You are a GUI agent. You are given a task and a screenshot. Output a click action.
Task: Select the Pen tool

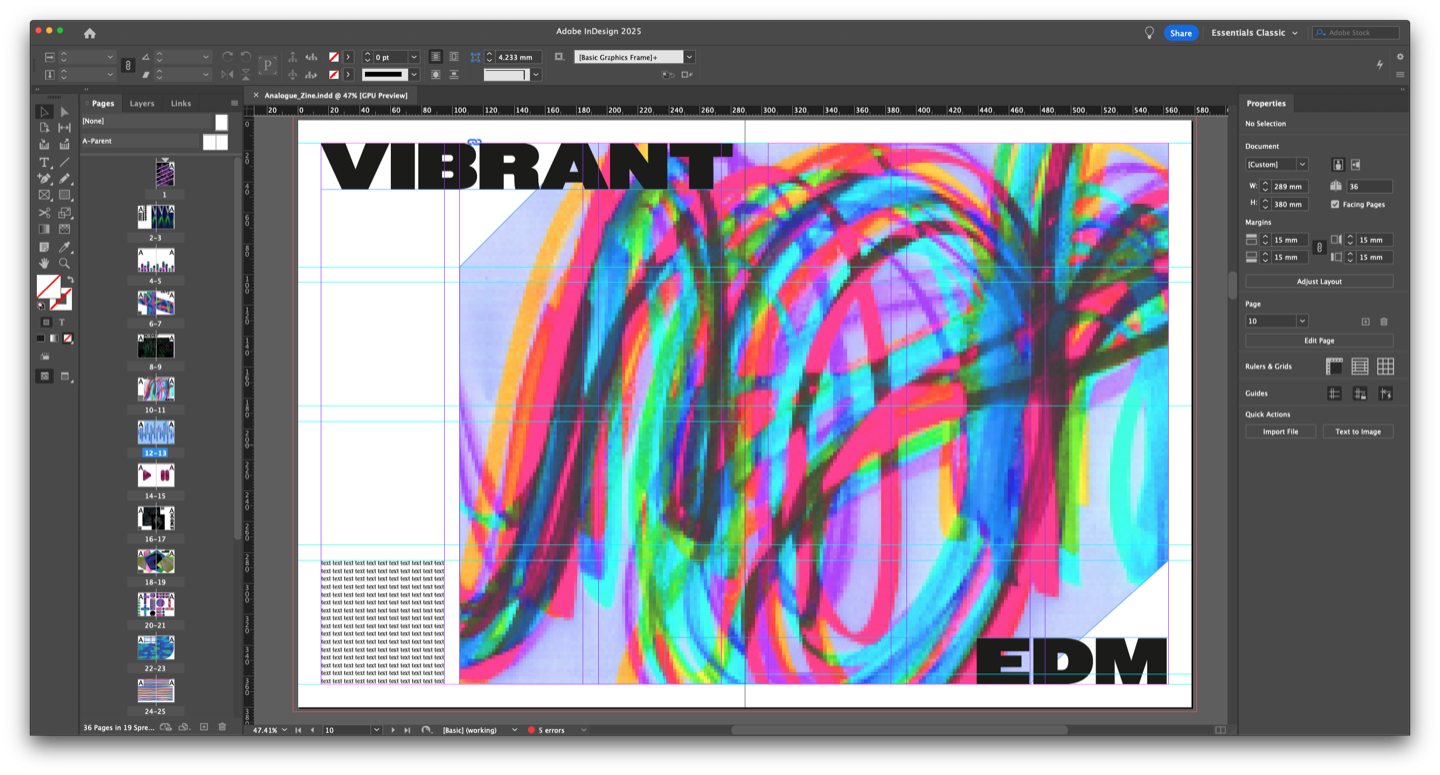pyautogui.click(x=44, y=179)
